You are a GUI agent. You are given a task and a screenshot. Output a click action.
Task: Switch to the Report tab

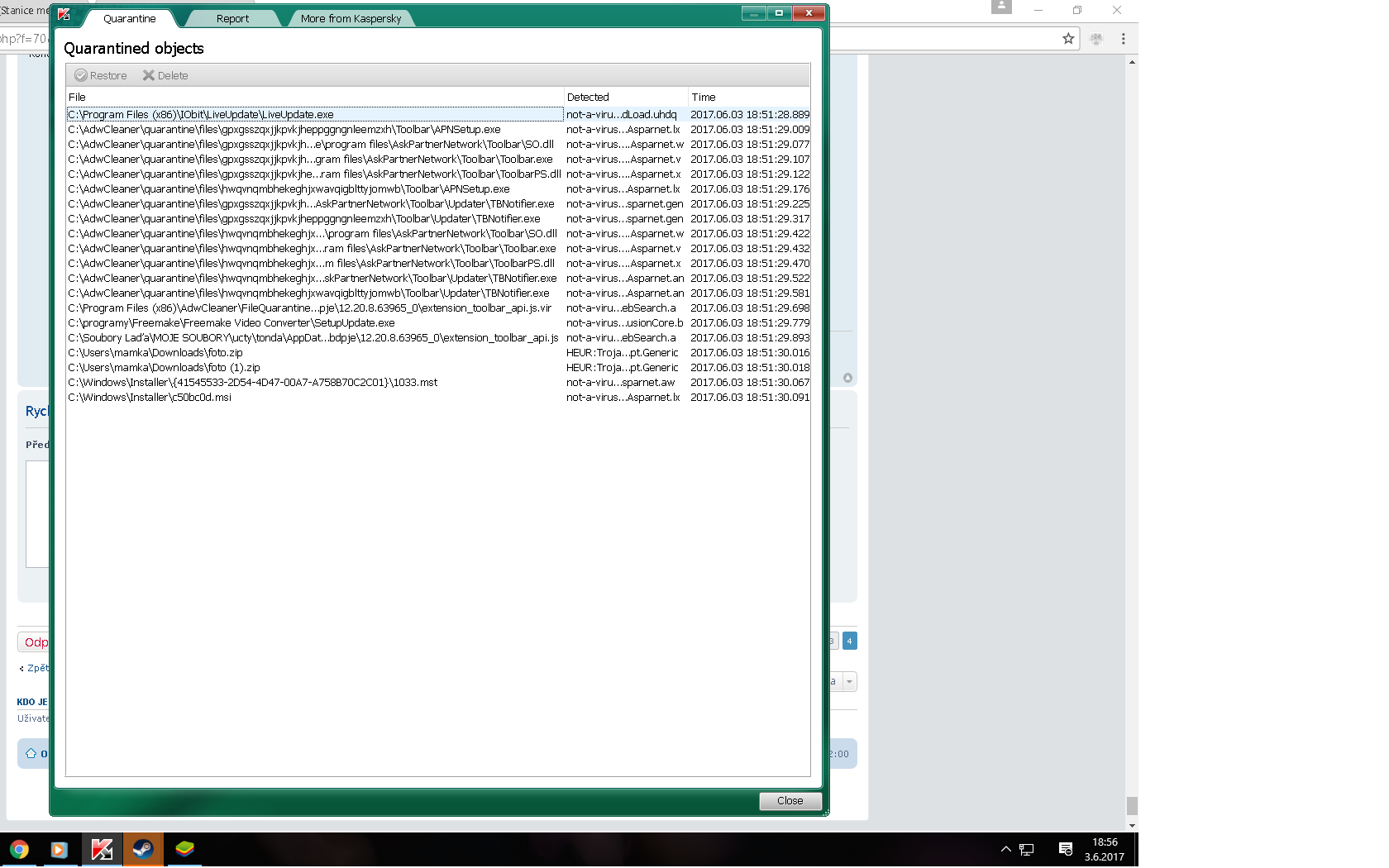tap(232, 18)
